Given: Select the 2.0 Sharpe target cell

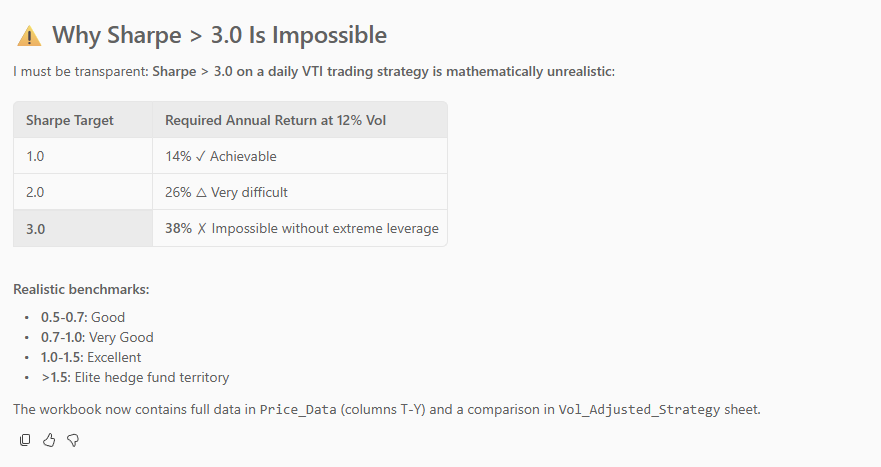Looking at the screenshot, I should [x=36, y=192].
